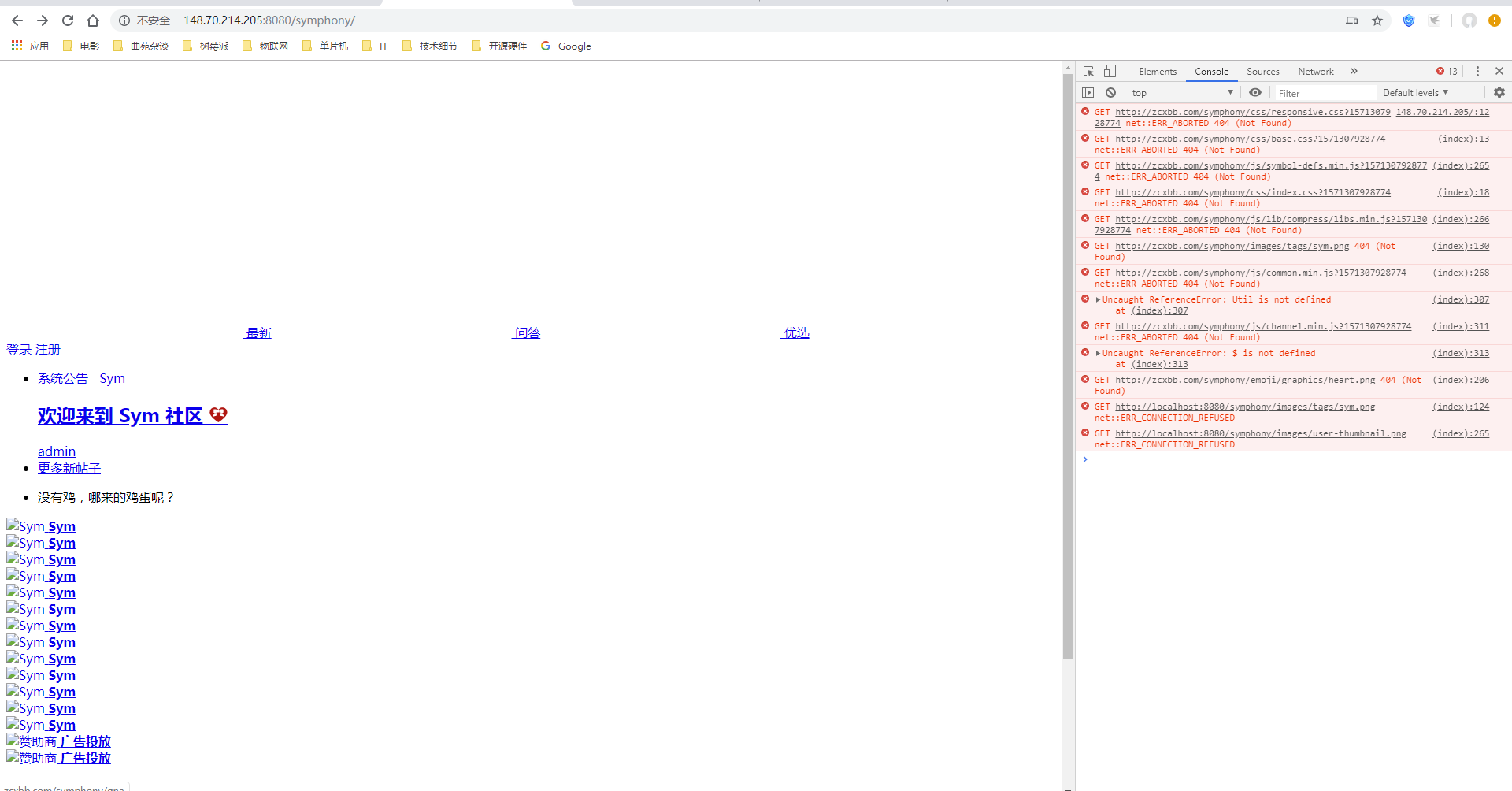Open the 应用 apps grid in bookmarks bar
The height and width of the screenshot is (791, 1512).
point(30,46)
